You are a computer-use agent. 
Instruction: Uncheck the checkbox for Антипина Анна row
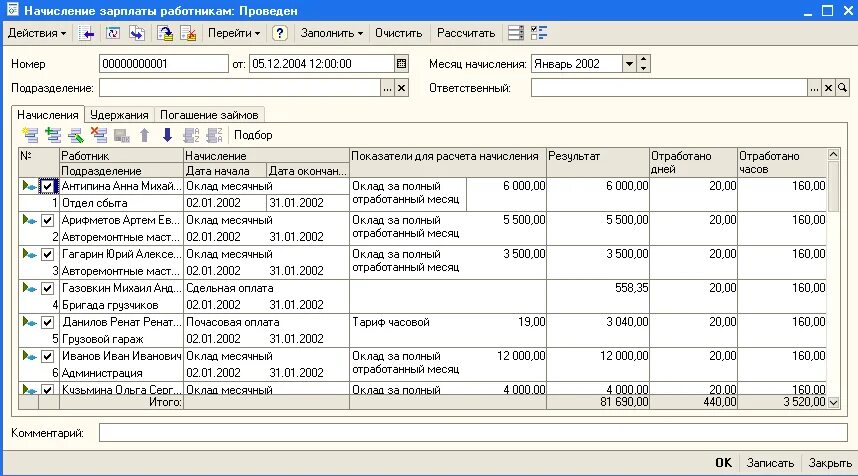(48, 187)
